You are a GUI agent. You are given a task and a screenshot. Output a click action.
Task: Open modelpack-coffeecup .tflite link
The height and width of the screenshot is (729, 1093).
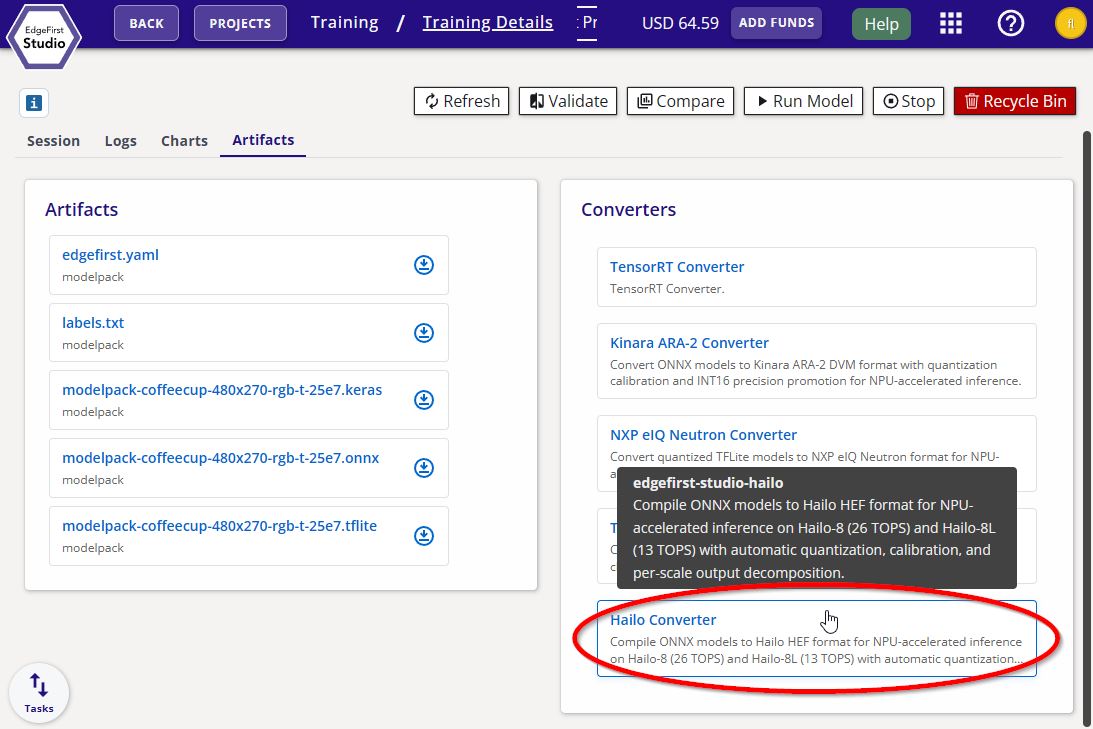point(220,525)
